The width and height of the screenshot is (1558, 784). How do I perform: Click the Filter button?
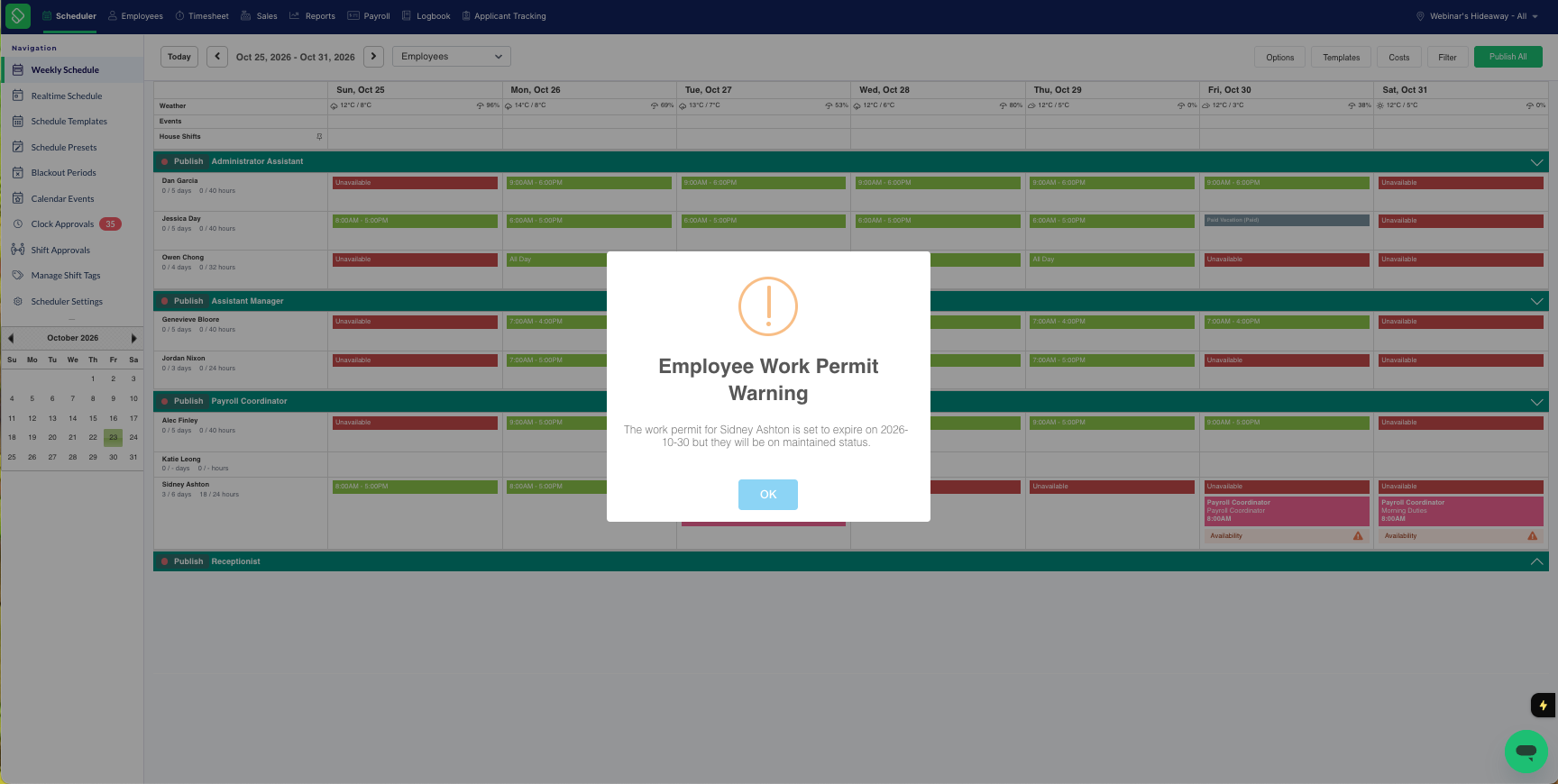tap(1447, 58)
